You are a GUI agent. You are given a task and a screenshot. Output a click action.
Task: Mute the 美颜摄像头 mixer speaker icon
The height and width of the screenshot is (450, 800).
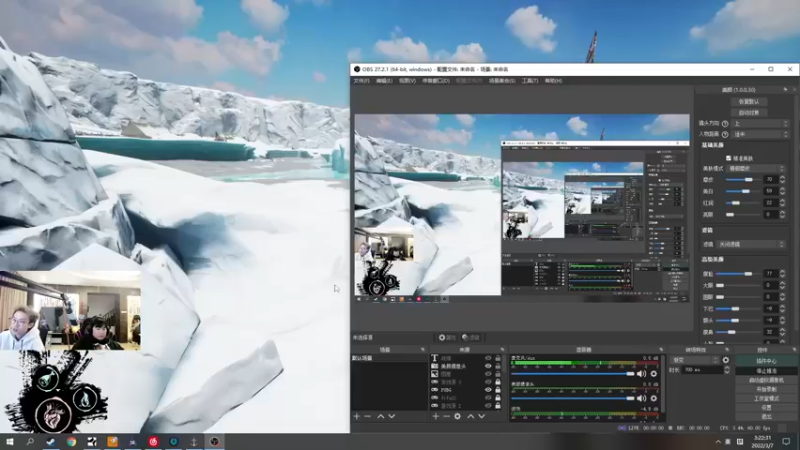641,398
